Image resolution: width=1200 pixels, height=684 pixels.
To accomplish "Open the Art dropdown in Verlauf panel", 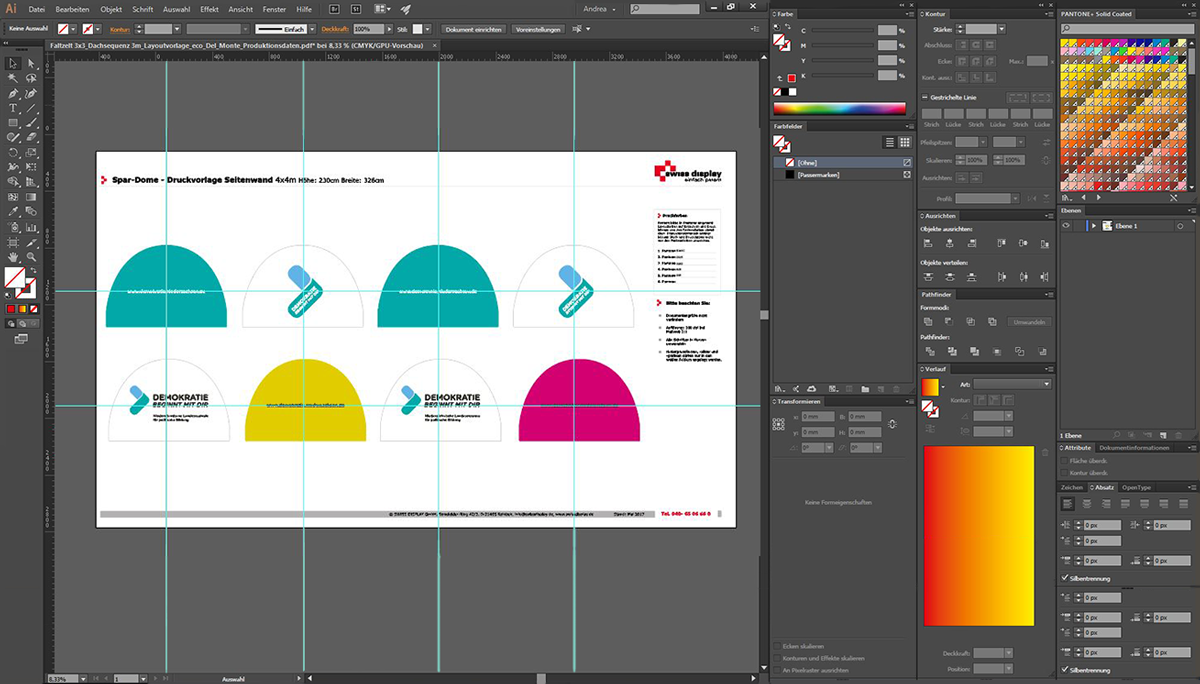I will [1012, 384].
